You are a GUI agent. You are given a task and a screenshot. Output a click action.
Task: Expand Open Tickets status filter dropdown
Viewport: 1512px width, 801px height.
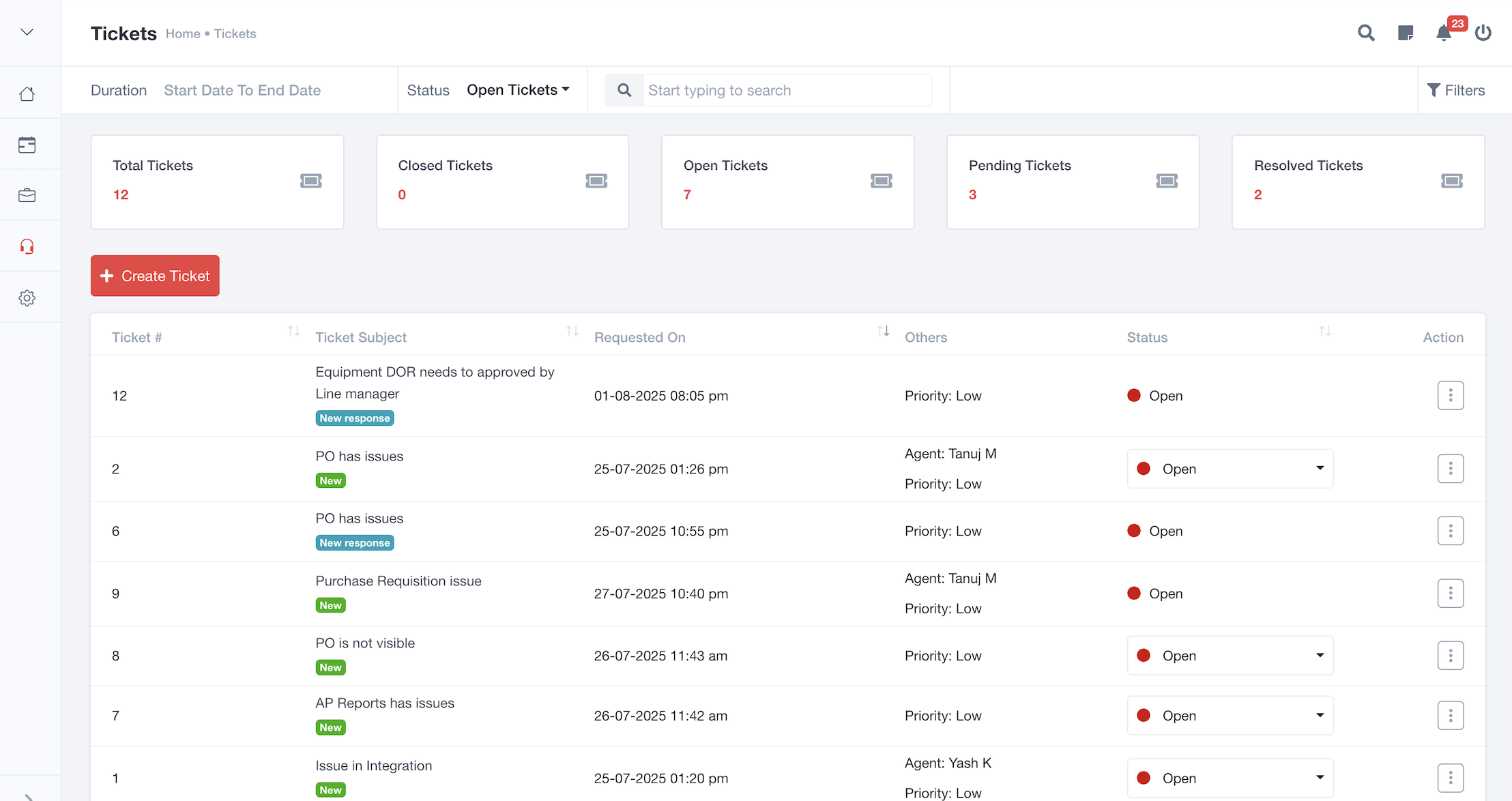(518, 90)
